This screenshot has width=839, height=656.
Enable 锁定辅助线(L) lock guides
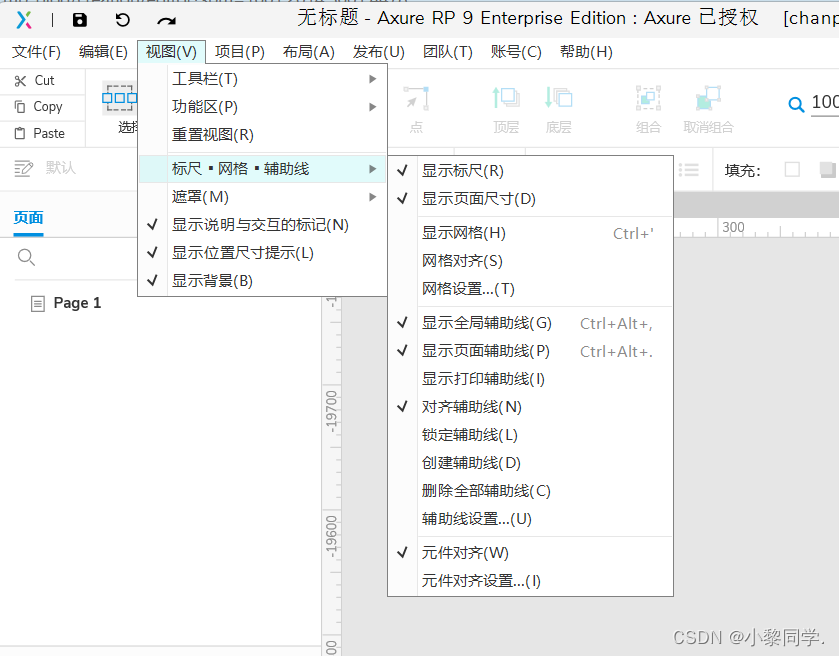(x=530, y=435)
